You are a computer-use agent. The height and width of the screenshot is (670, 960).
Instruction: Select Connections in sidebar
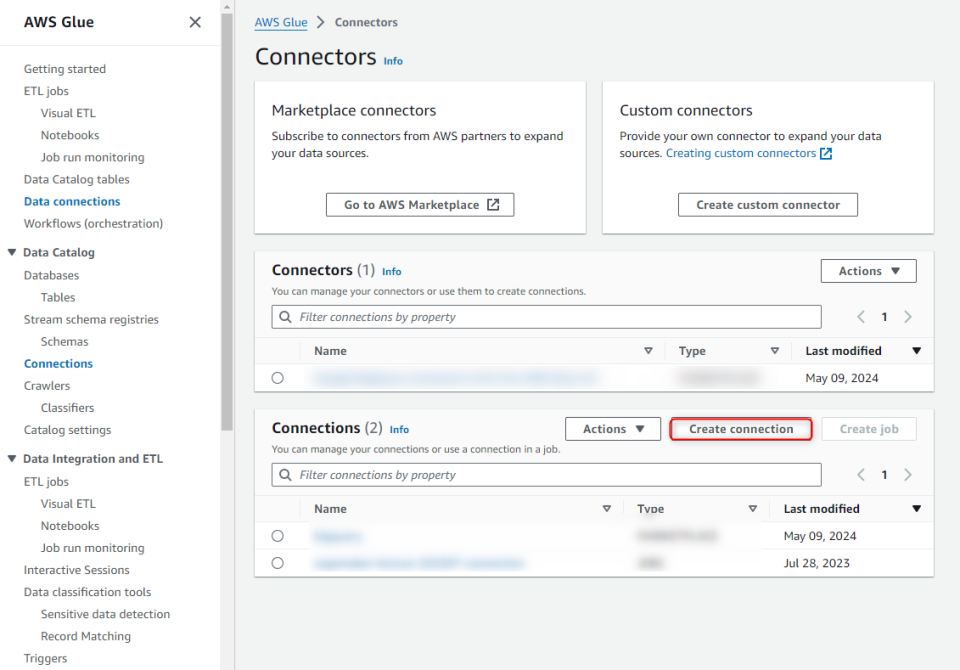(58, 364)
